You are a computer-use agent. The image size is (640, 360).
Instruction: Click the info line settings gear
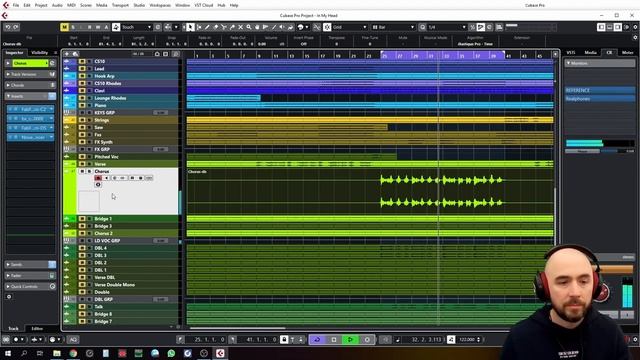pyautogui.click(x=635, y=38)
